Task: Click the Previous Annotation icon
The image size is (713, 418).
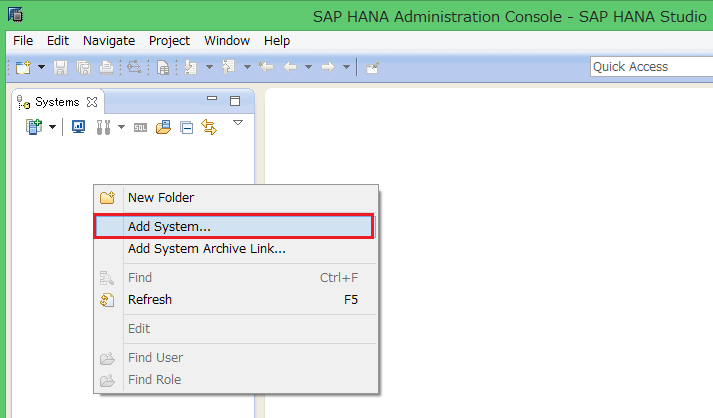Action: [x=228, y=67]
